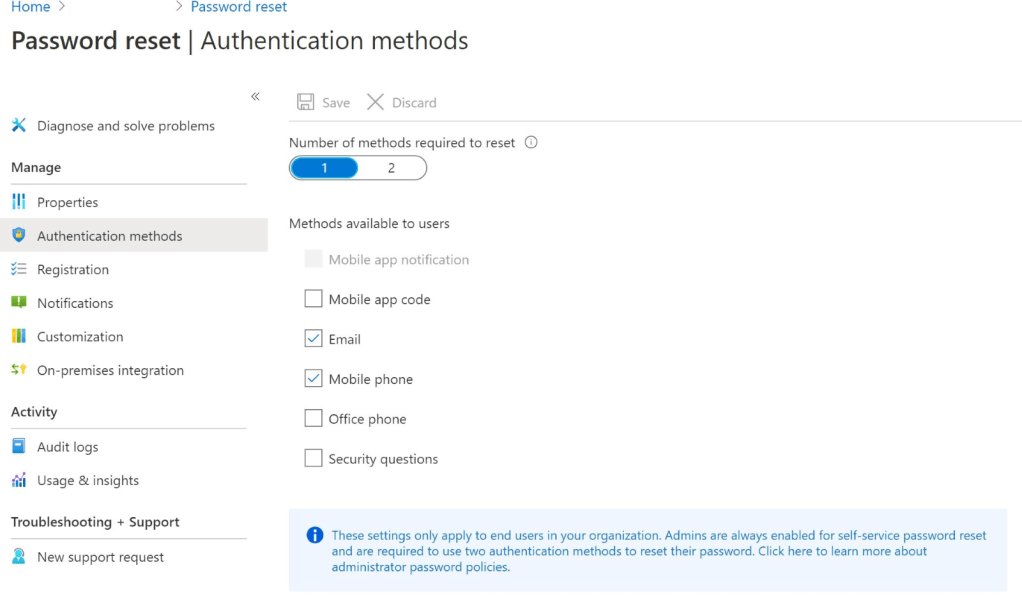Click the Save button
The width and height of the screenshot is (1022, 609).
(x=324, y=102)
